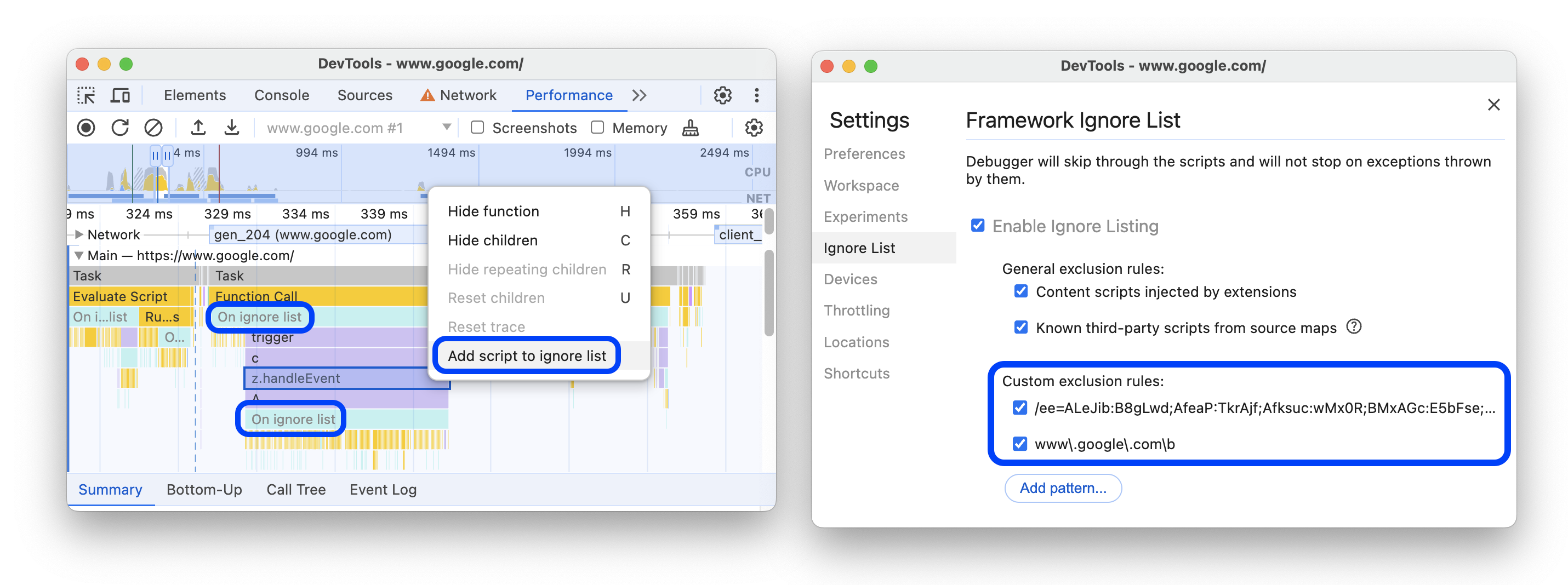Open the hidden panels chevron menu
1568x585 pixels.
(639, 95)
